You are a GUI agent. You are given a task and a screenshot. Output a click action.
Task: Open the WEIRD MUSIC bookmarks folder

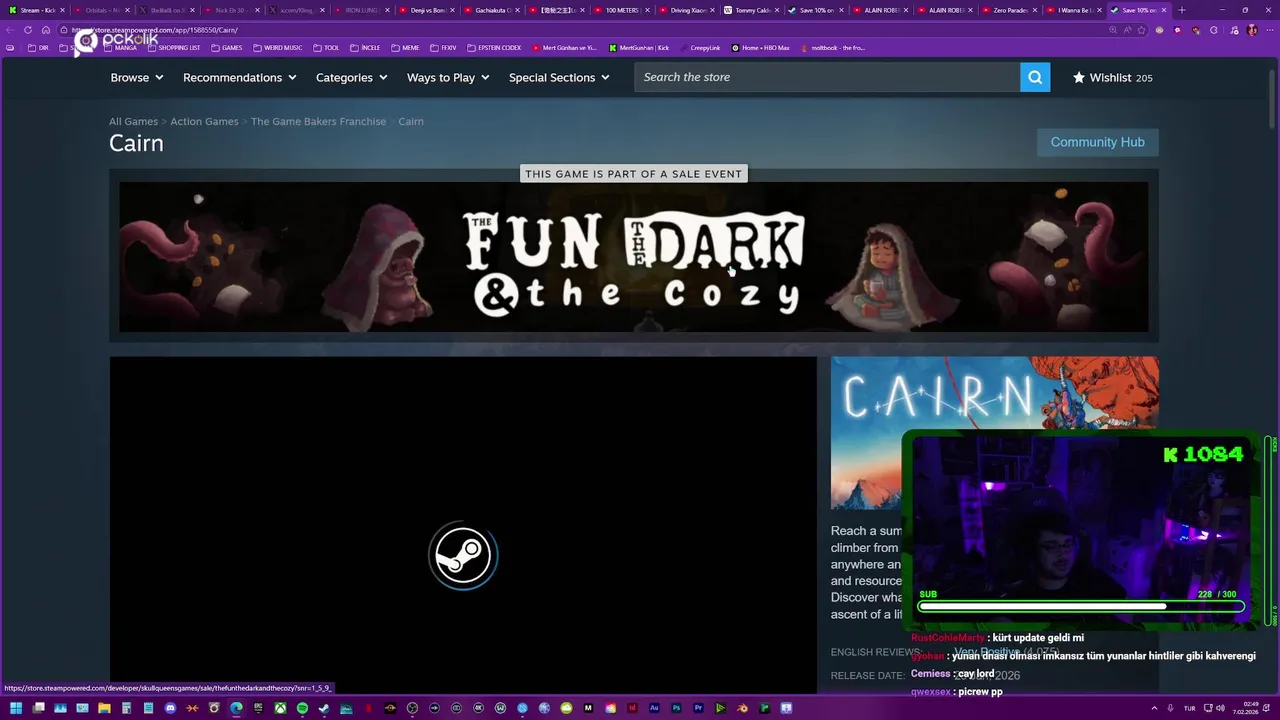click(x=277, y=48)
